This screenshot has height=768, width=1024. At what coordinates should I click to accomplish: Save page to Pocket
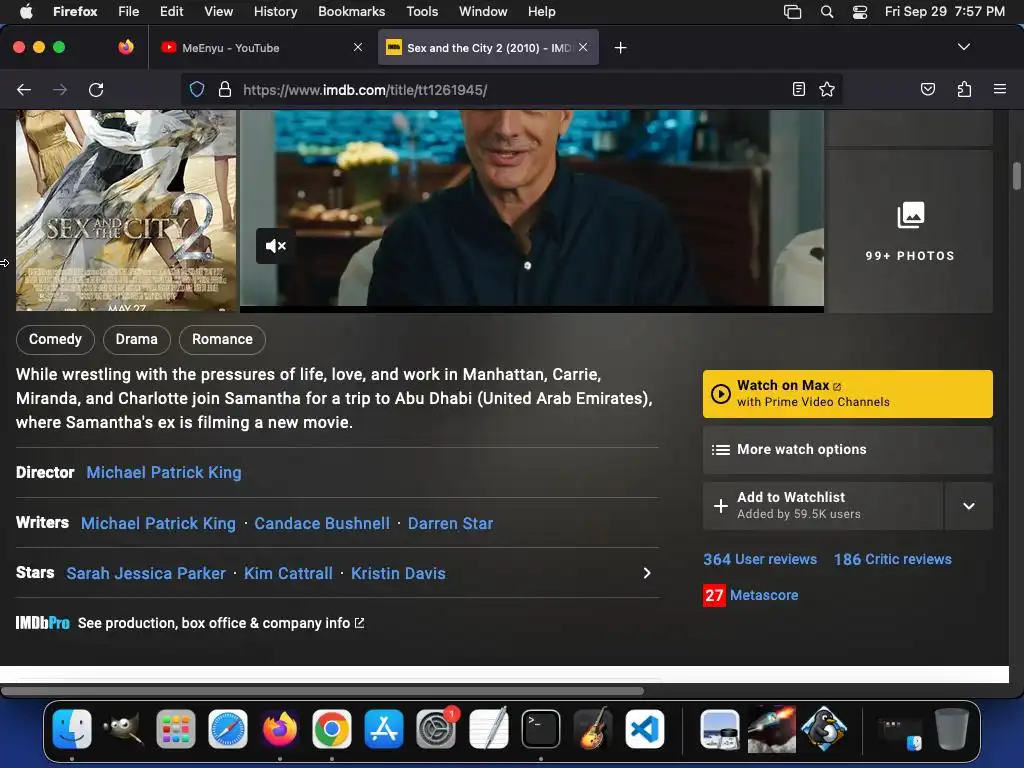(x=927, y=89)
